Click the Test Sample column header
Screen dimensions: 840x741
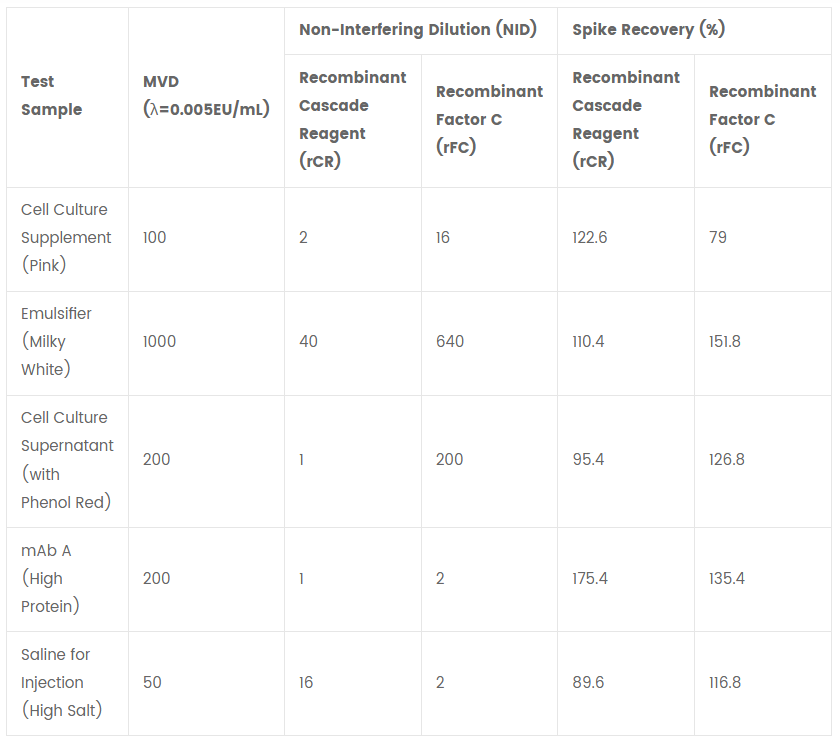click(51, 95)
